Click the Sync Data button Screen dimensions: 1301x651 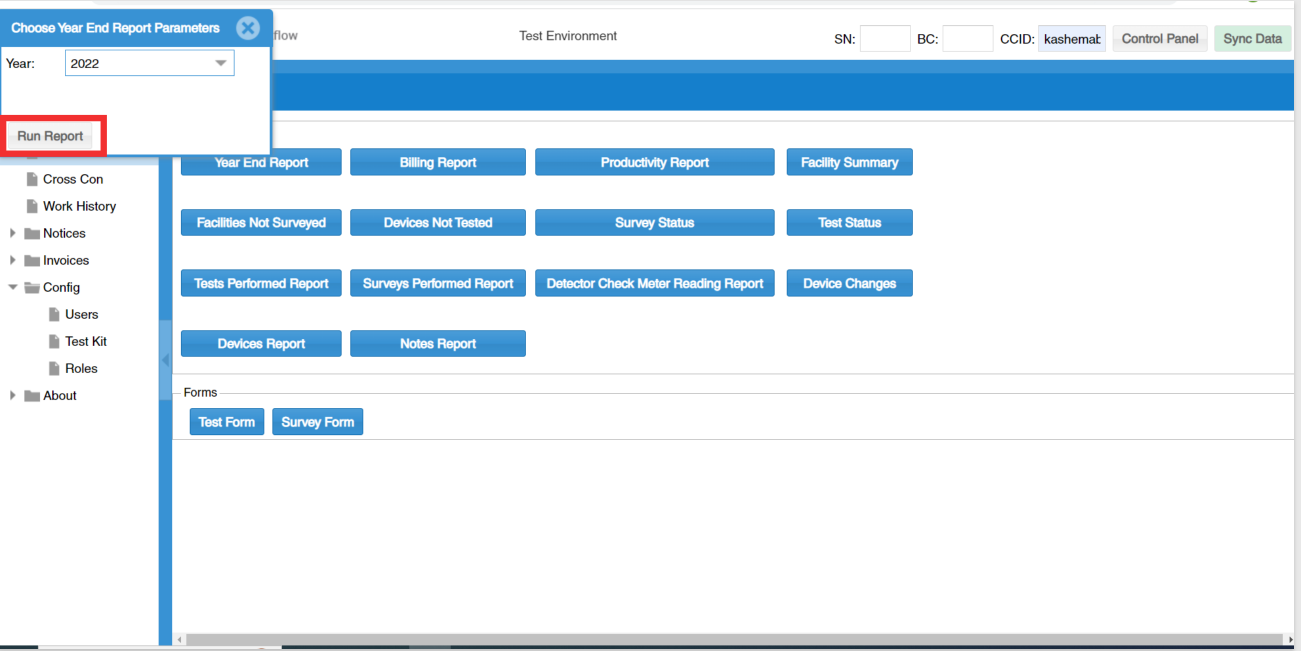point(1252,39)
